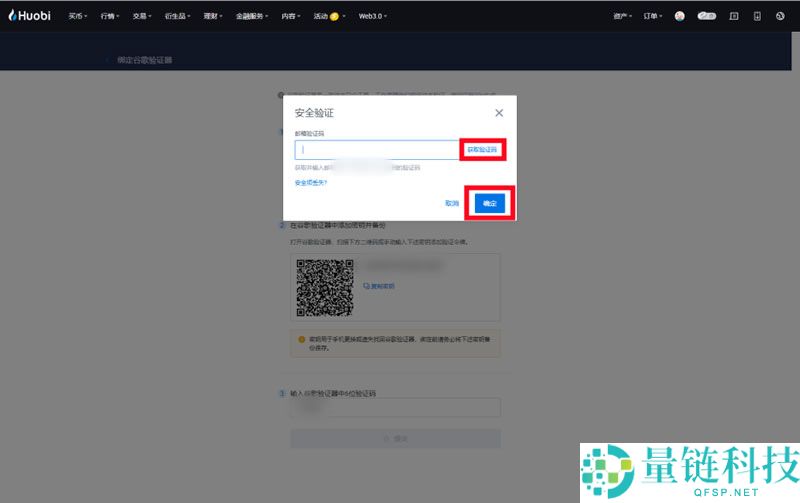
Task: Click the globe language icon
Action: 780,16
